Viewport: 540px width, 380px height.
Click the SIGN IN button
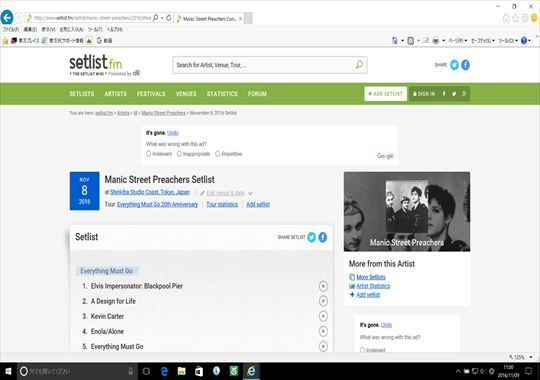[424, 94]
